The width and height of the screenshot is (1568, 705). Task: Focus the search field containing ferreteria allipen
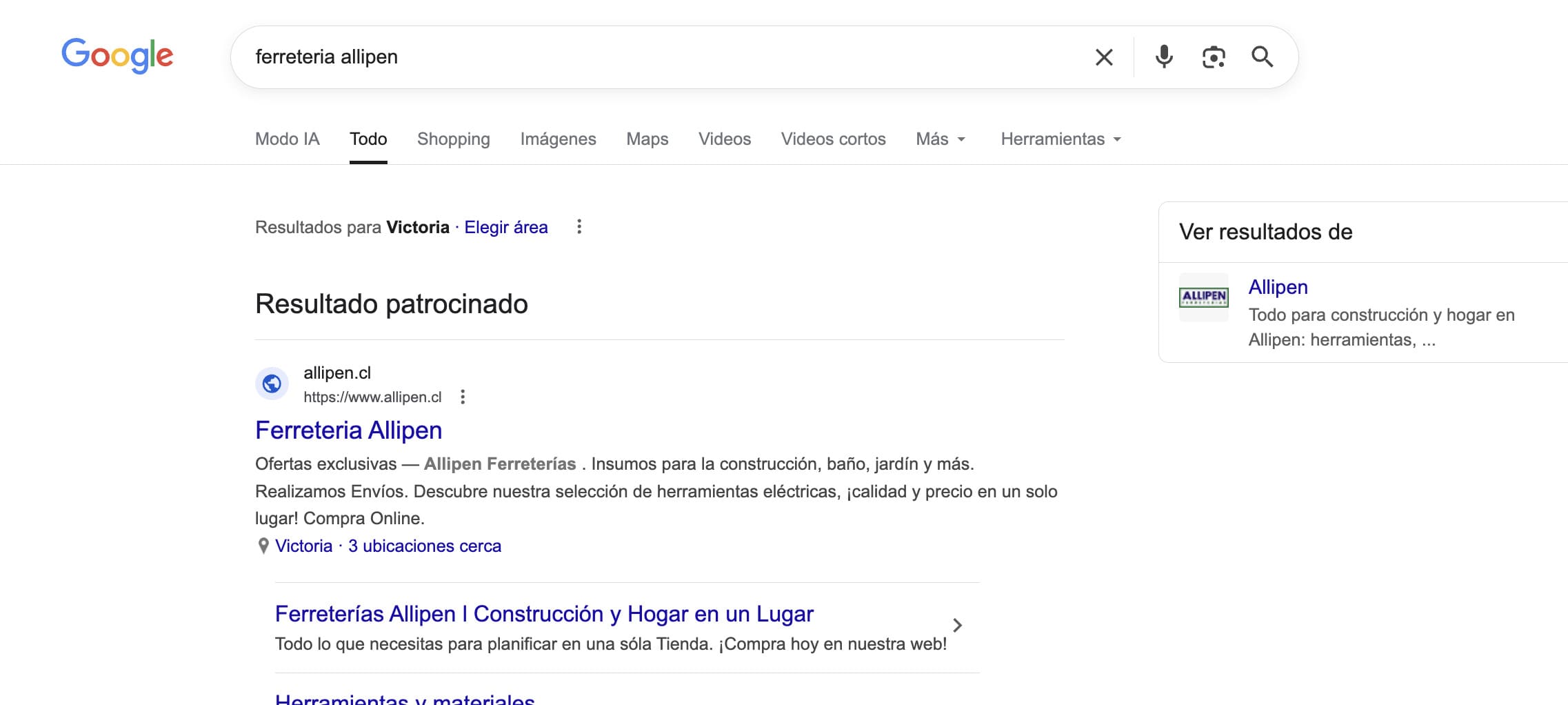(662, 57)
